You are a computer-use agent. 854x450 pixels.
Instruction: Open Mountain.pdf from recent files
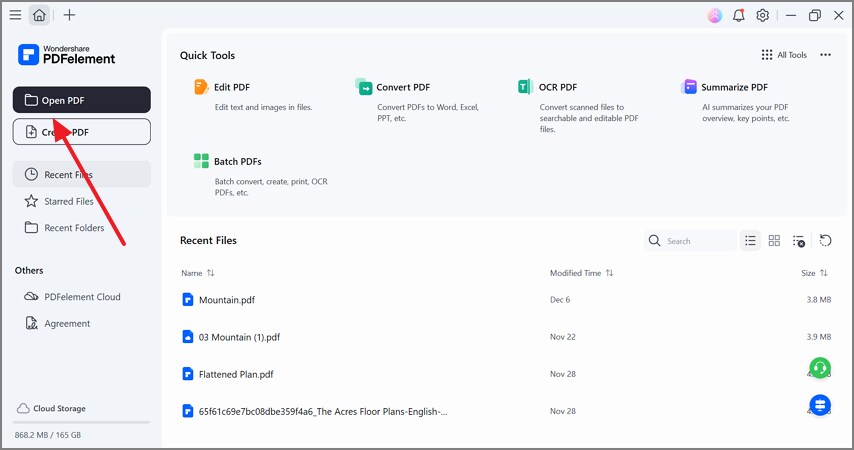coord(227,300)
